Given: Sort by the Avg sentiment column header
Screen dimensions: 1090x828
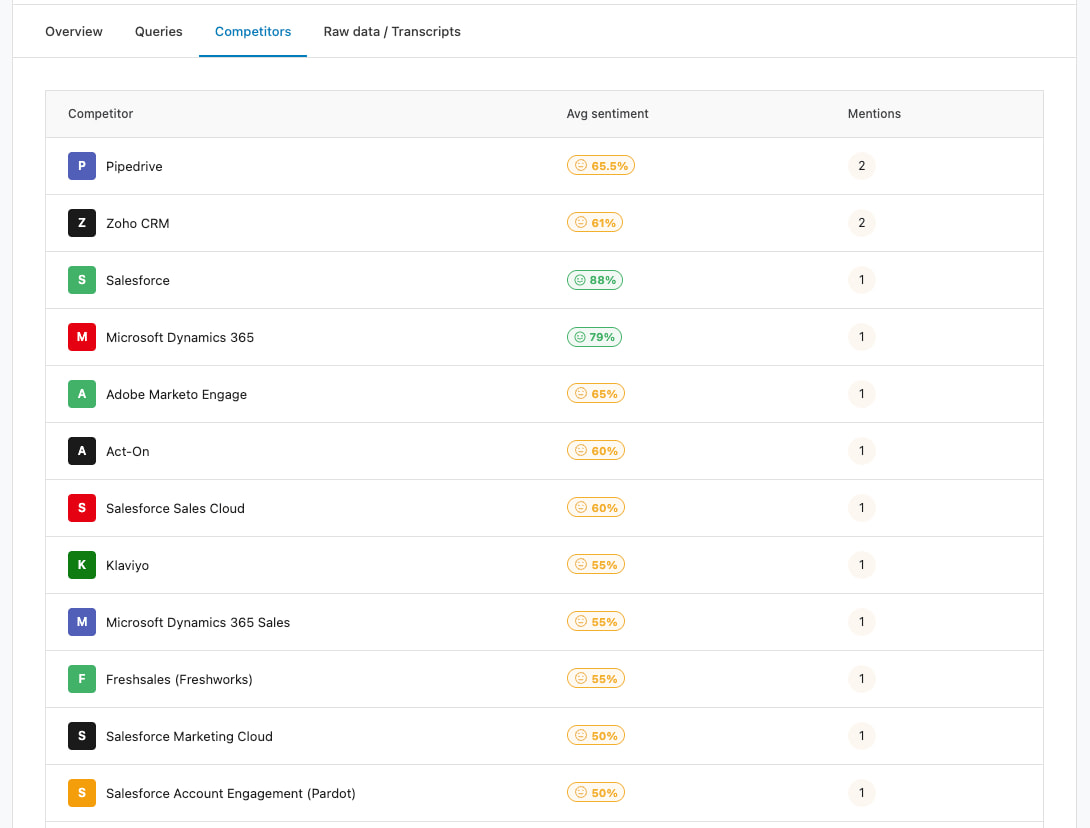Looking at the screenshot, I should (x=607, y=113).
